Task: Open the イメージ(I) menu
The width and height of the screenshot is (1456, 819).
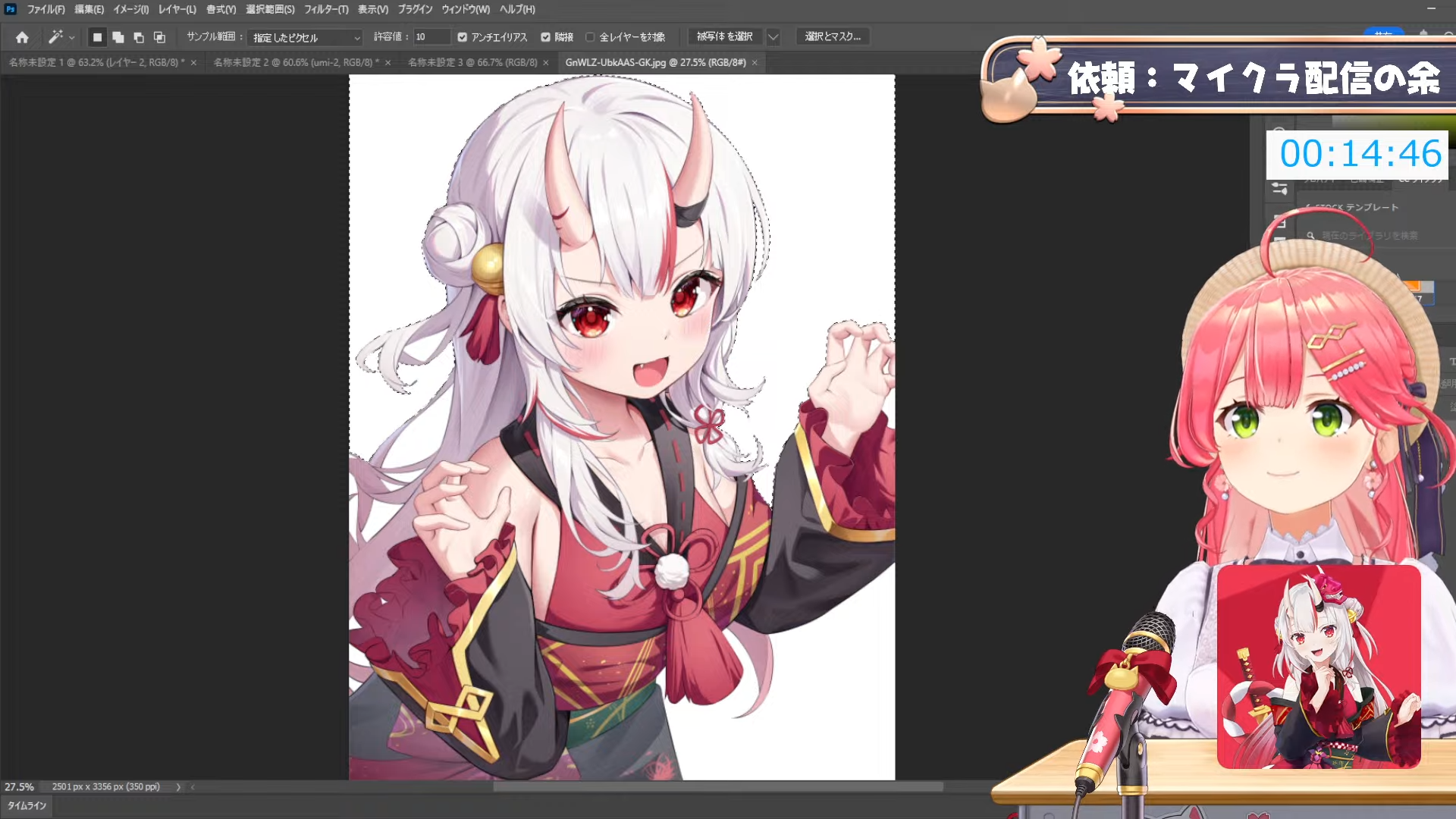Action: [x=130, y=9]
